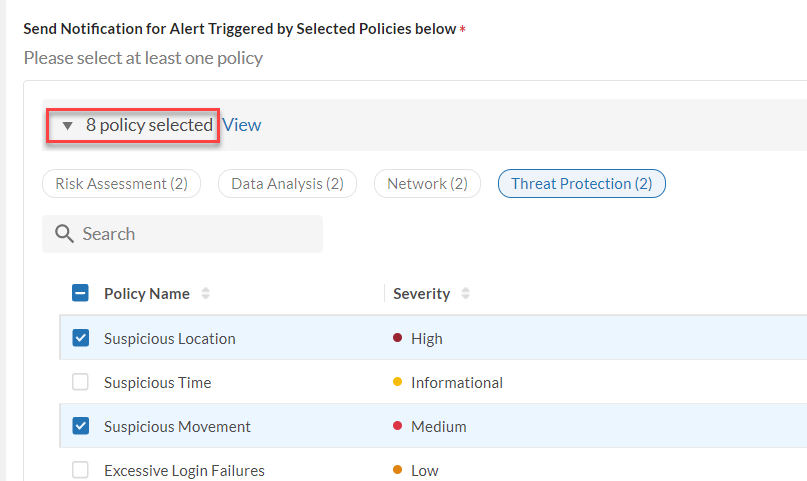807x481 pixels.
Task: Click the search magnifier icon
Action: pos(65,234)
